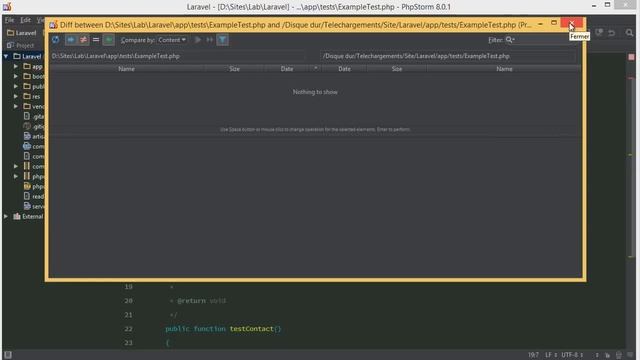Screen dimensions: 640x360
Task: Click testContact function name in editor
Action: pyautogui.click(x=251, y=329)
